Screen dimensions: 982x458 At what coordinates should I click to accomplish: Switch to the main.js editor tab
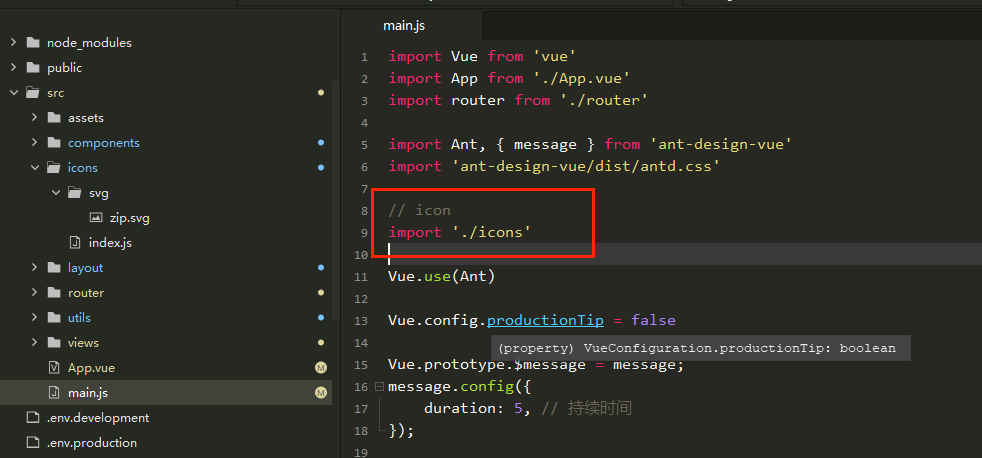tap(404, 25)
